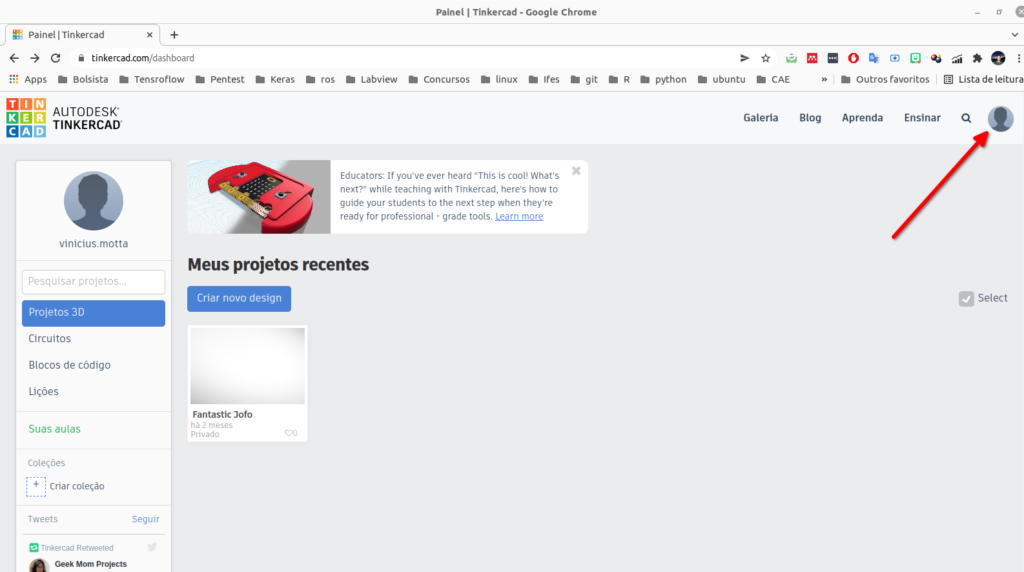Open the Bolsista bookmark folder
Screen dimensions: 1024x572
click(x=83, y=79)
